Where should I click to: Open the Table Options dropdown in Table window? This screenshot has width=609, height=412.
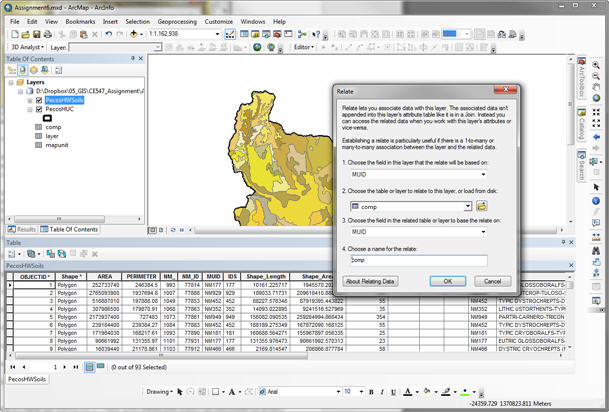tap(14, 254)
